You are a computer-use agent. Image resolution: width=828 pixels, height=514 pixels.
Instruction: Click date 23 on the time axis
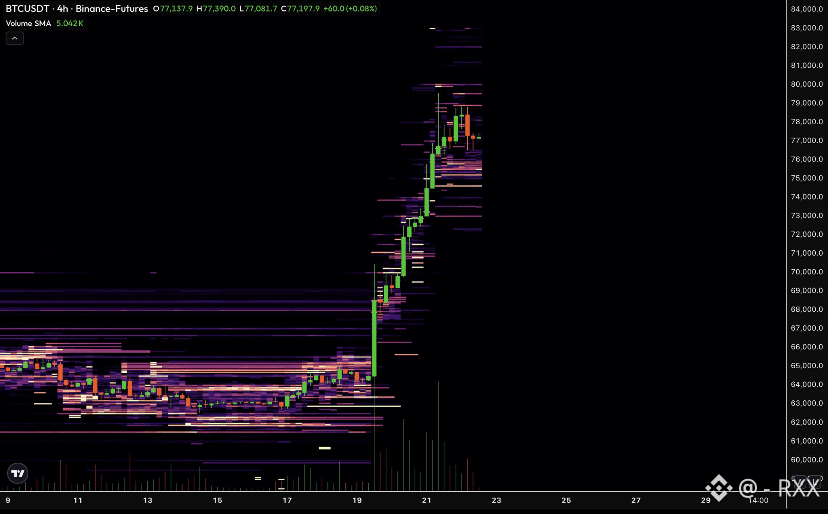[x=496, y=500]
